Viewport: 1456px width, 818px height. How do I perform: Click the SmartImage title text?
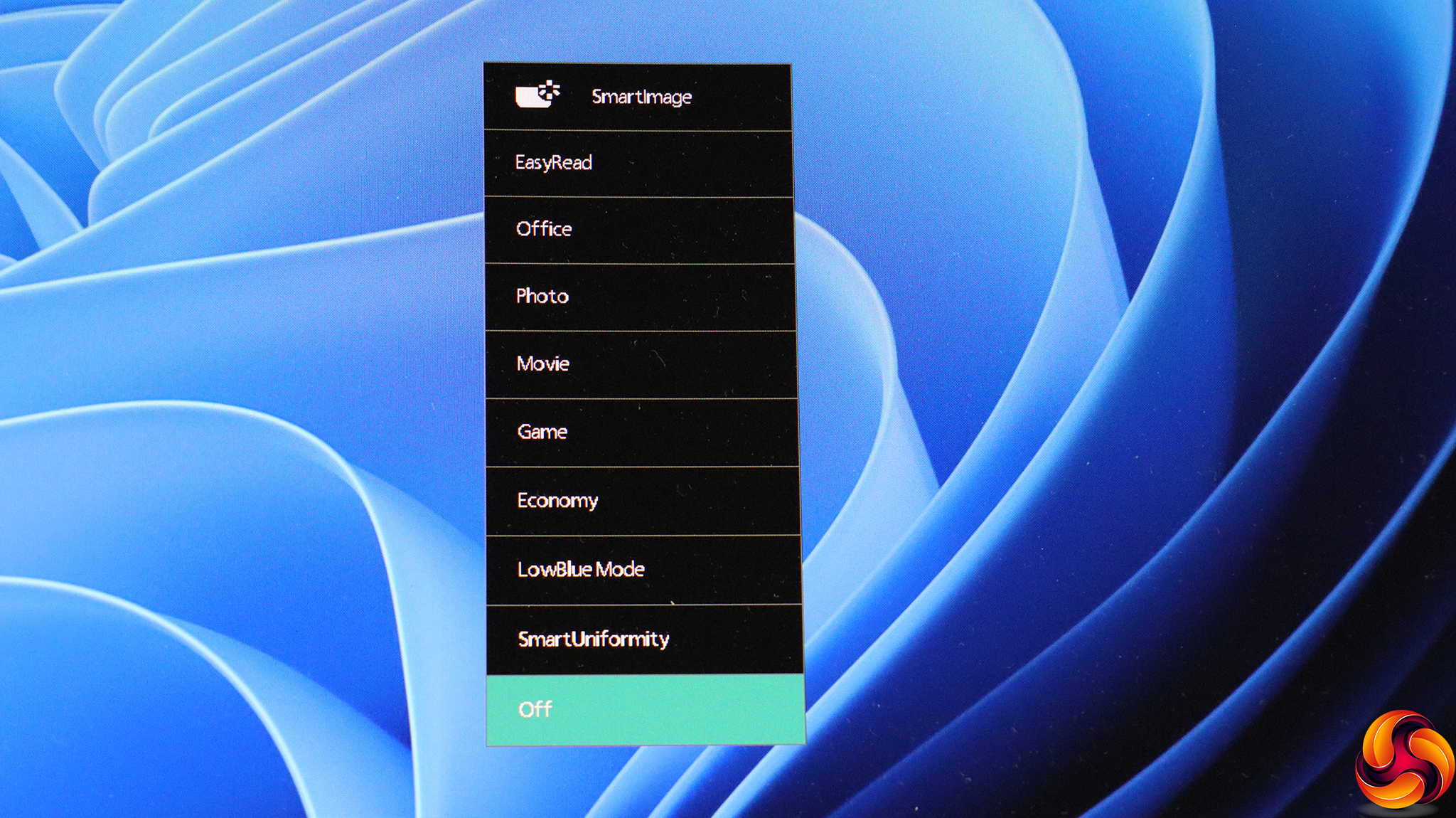(x=641, y=97)
